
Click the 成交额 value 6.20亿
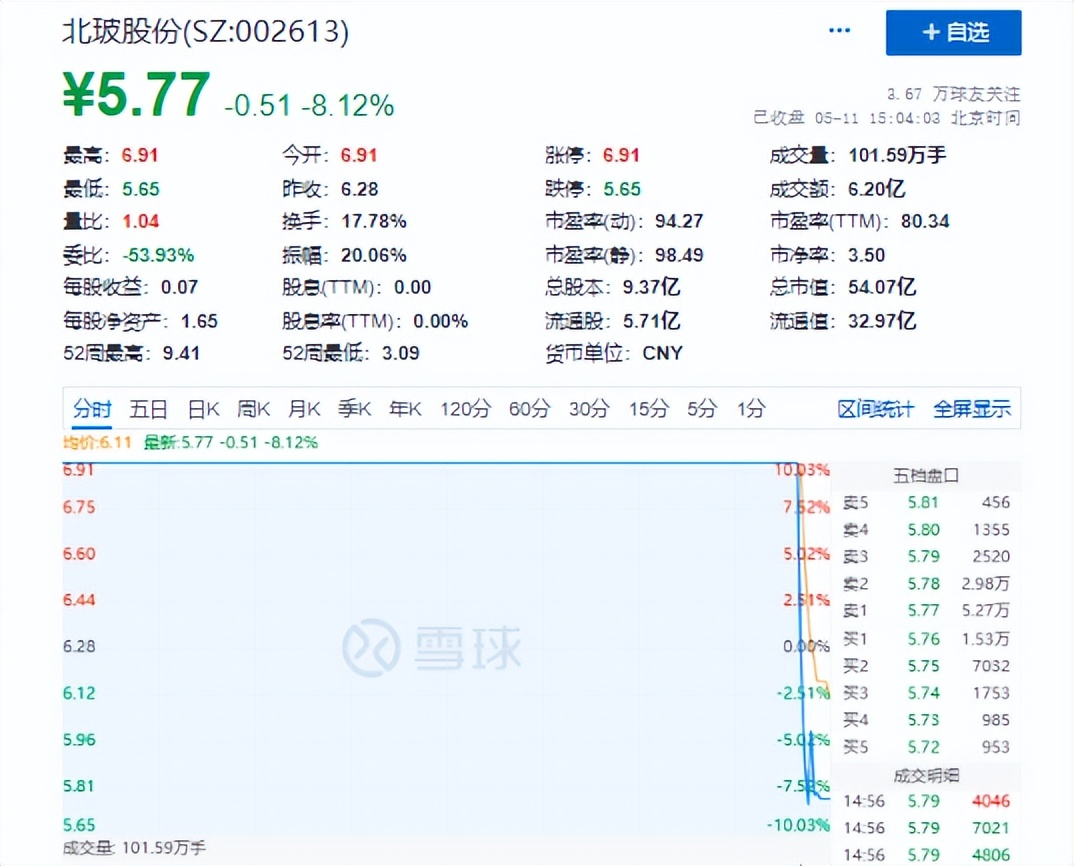click(876, 188)
